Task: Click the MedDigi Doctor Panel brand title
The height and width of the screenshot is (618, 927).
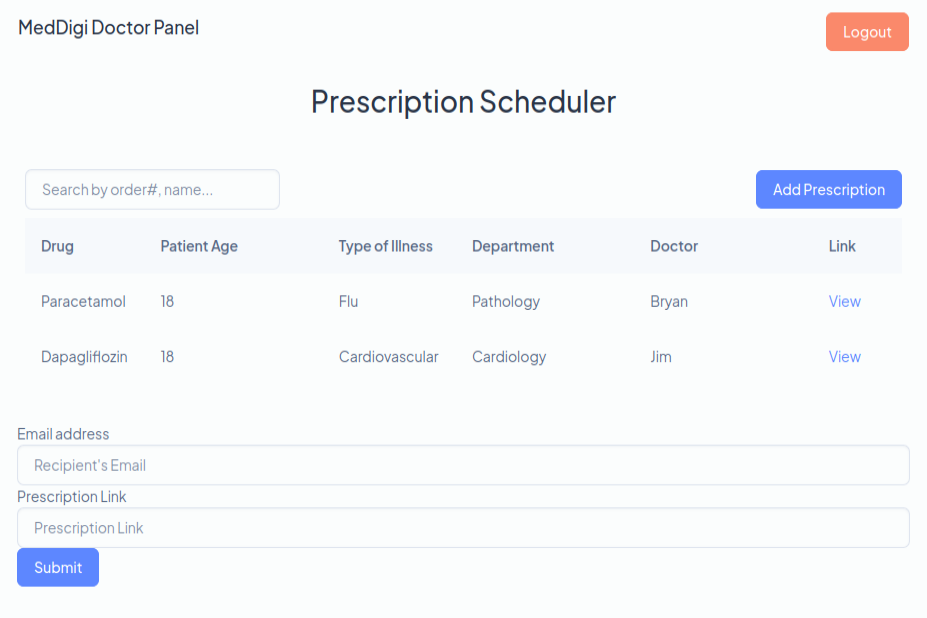Action: [x=108, y=28]
